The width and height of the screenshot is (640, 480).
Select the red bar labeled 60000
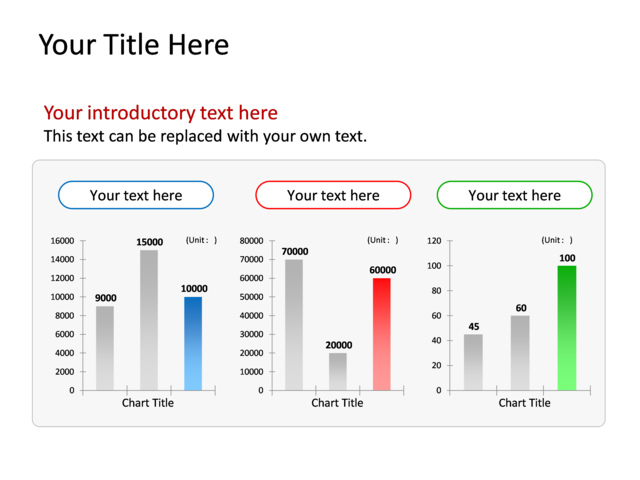point(382,334)
